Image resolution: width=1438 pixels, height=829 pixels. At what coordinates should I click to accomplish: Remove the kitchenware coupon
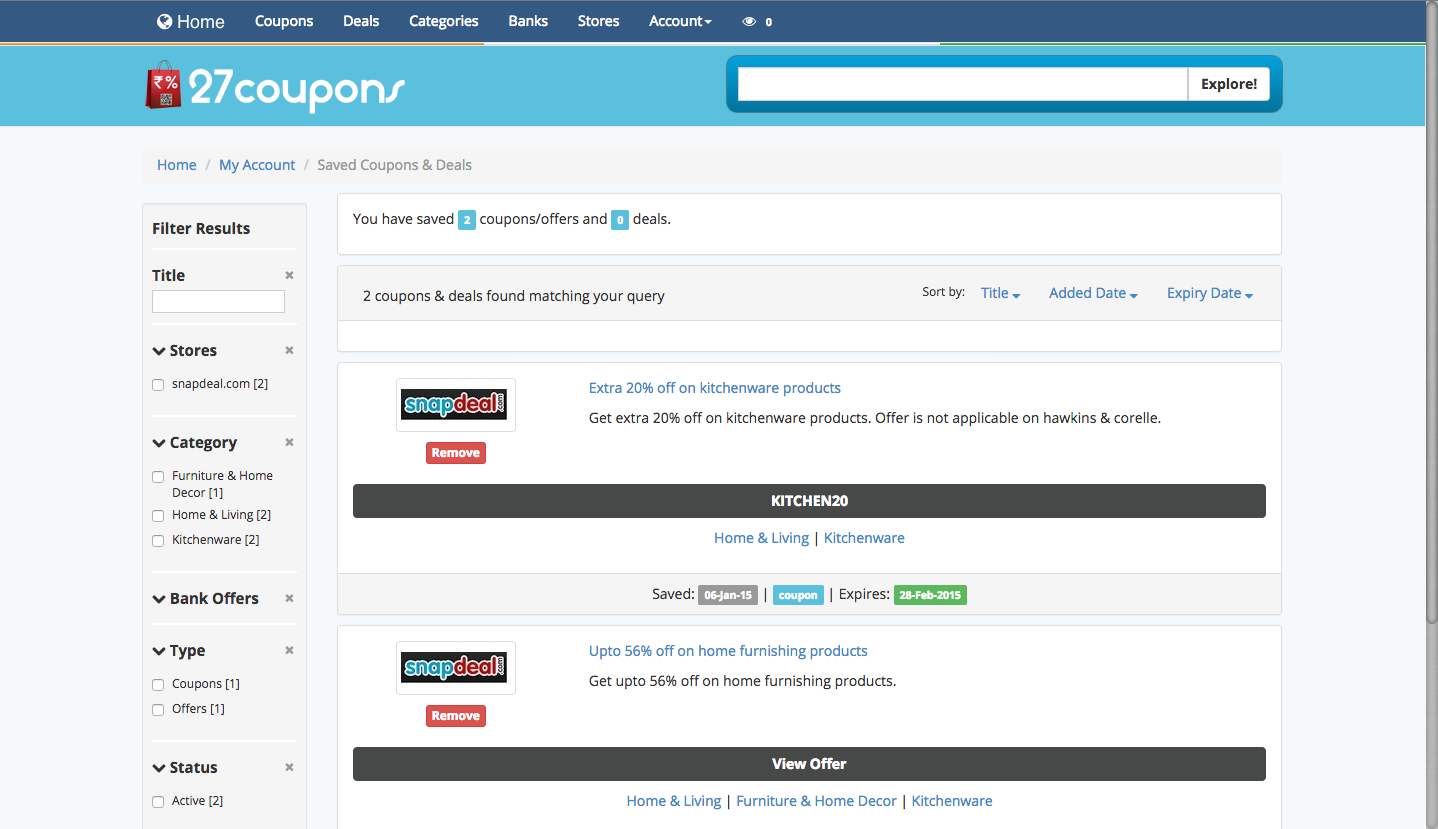click(456, 453)
